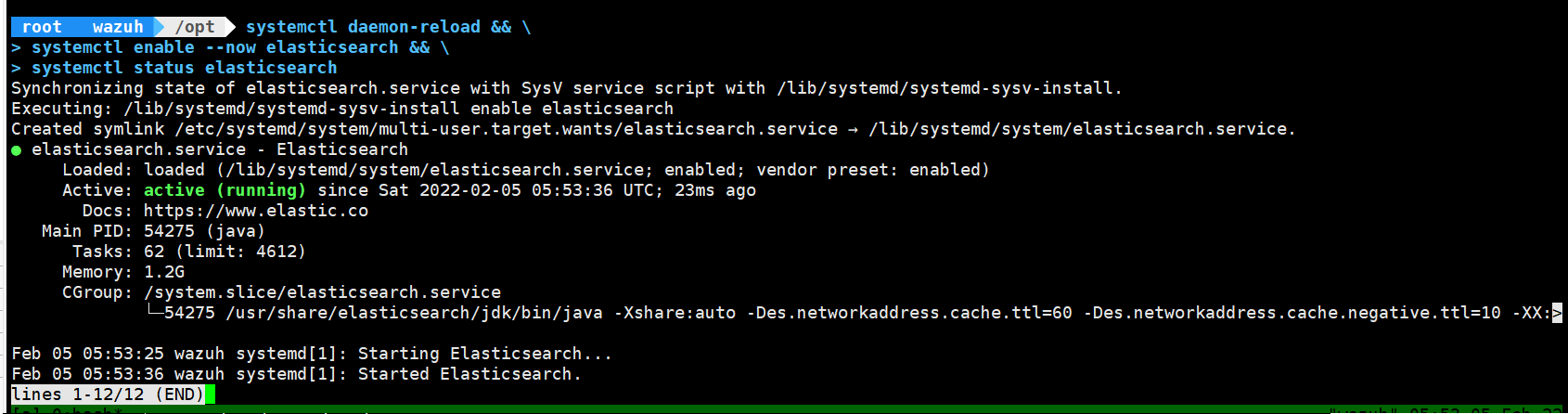Click the symlink arrow symbol
Viewport: 1568px width, 414px height.
coord(853,130)
